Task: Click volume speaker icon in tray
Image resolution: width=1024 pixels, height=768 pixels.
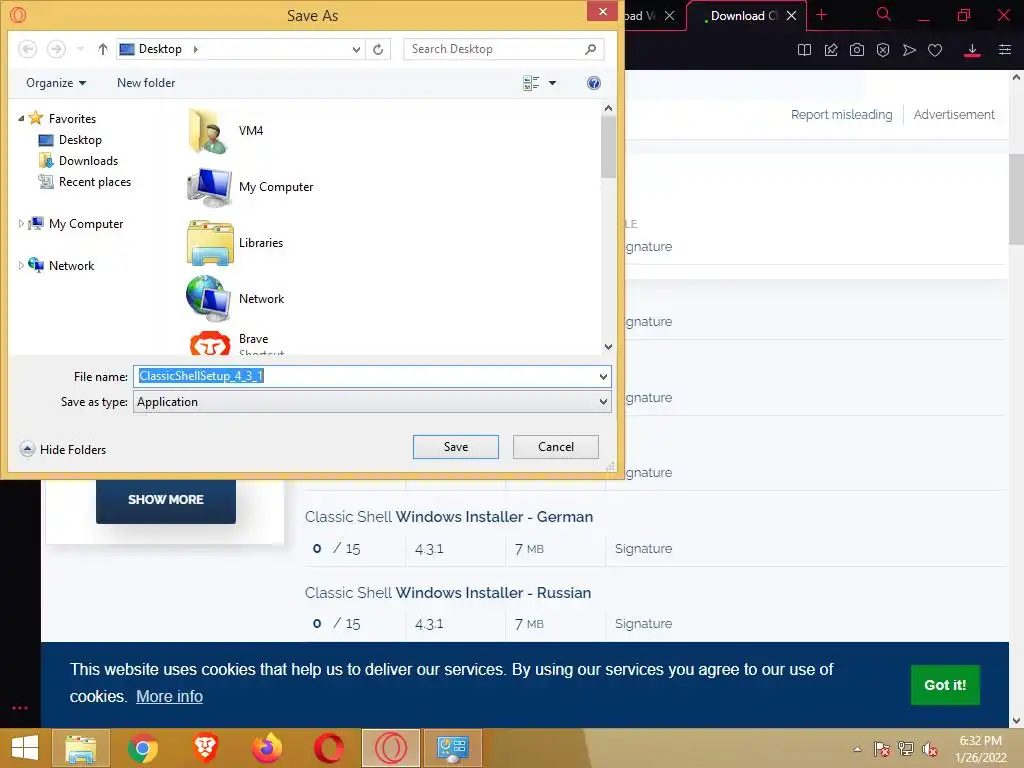Action: pos(929,749)
